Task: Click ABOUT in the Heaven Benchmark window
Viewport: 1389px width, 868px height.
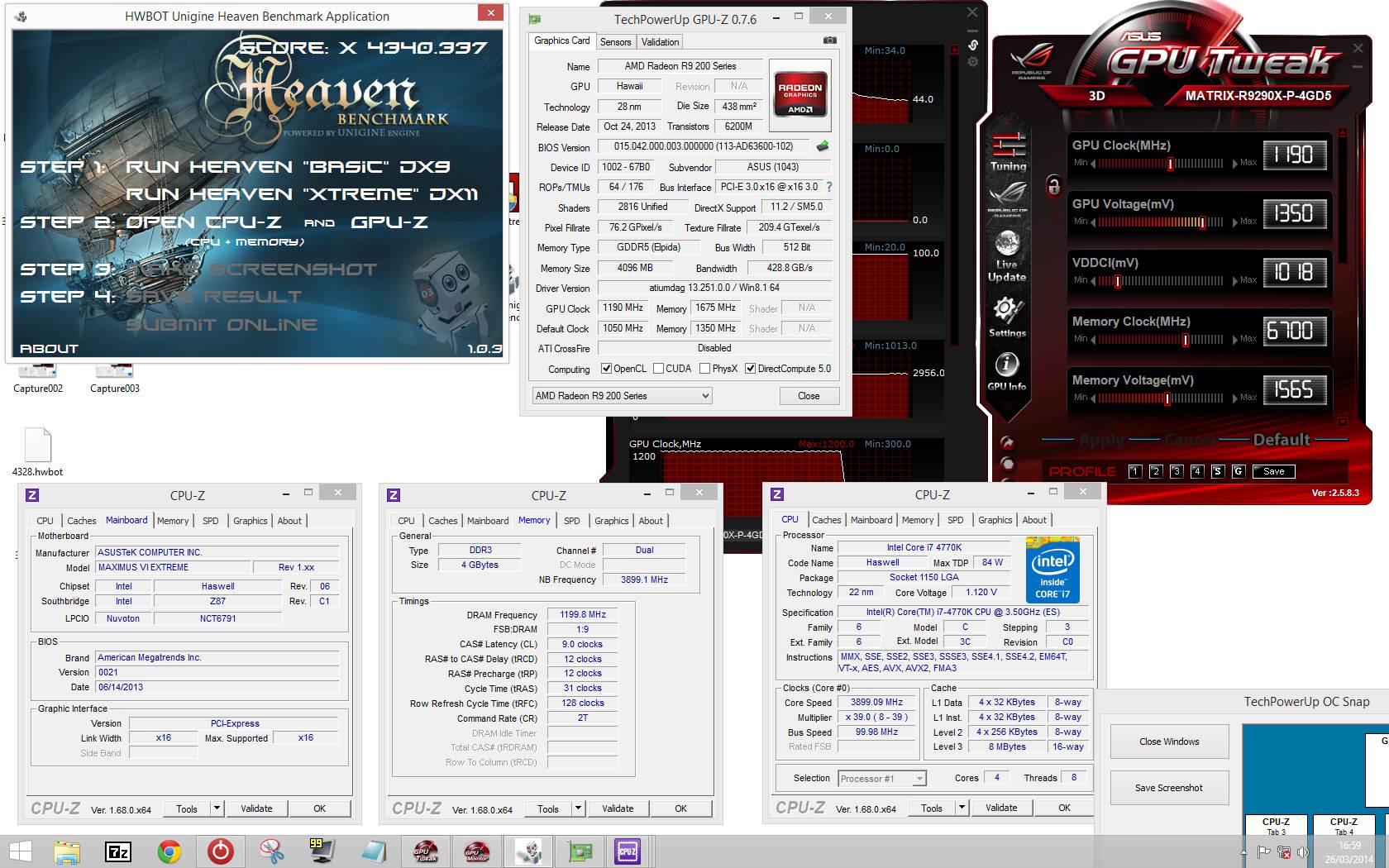Action: pyautogui.click(x=49, y=349)
